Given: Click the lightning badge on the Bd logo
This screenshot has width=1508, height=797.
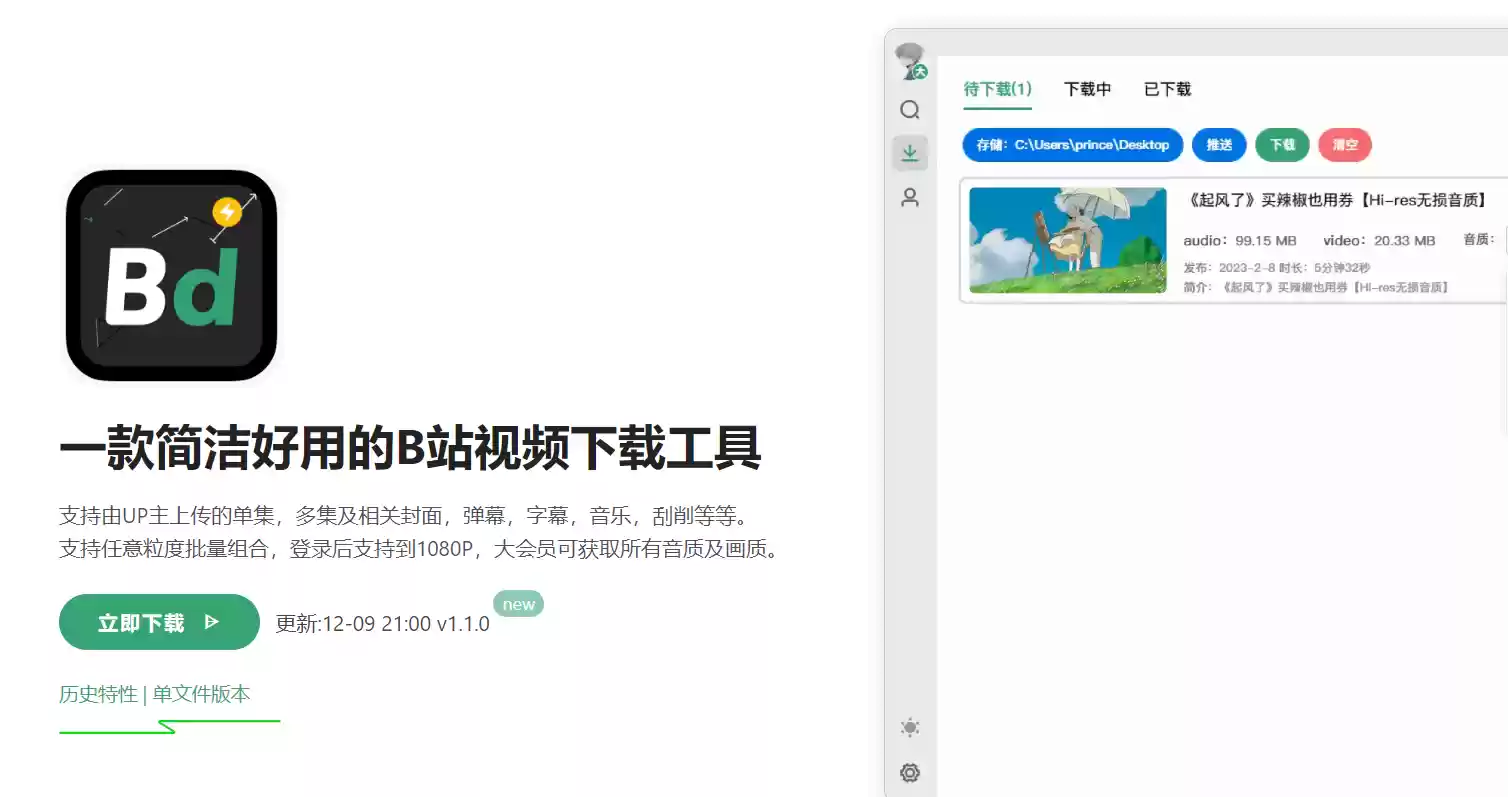Looking at the screenshot, I should click(228, 209).
